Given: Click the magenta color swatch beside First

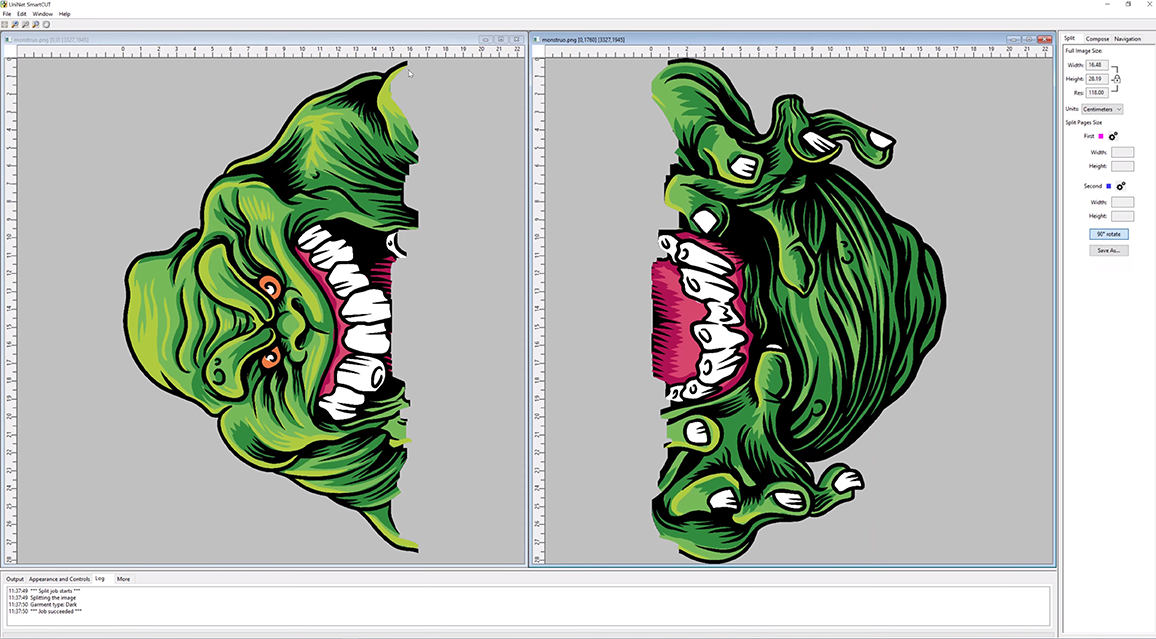Looking at the screenshot, I should (1101, 136).
